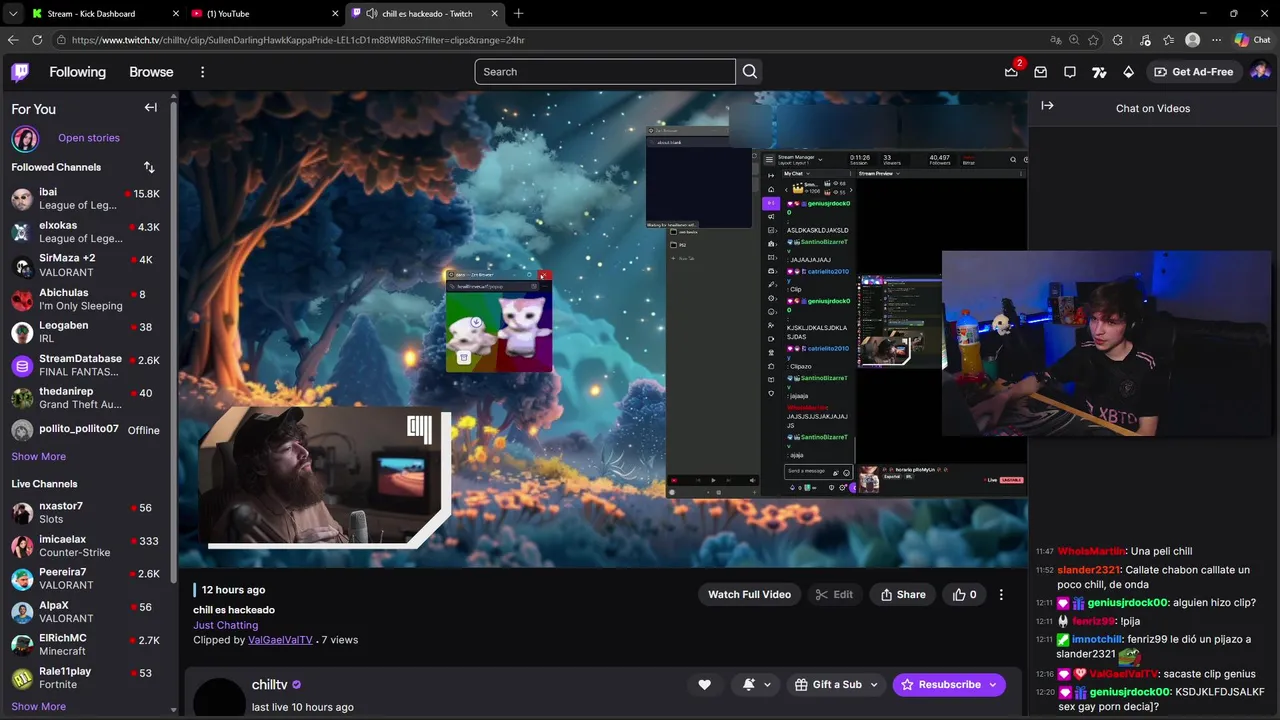This screenshot has height=720, width=1280.
Task: Open the Whispers speech bubble icon
Action: click(x=1070, y=72)
